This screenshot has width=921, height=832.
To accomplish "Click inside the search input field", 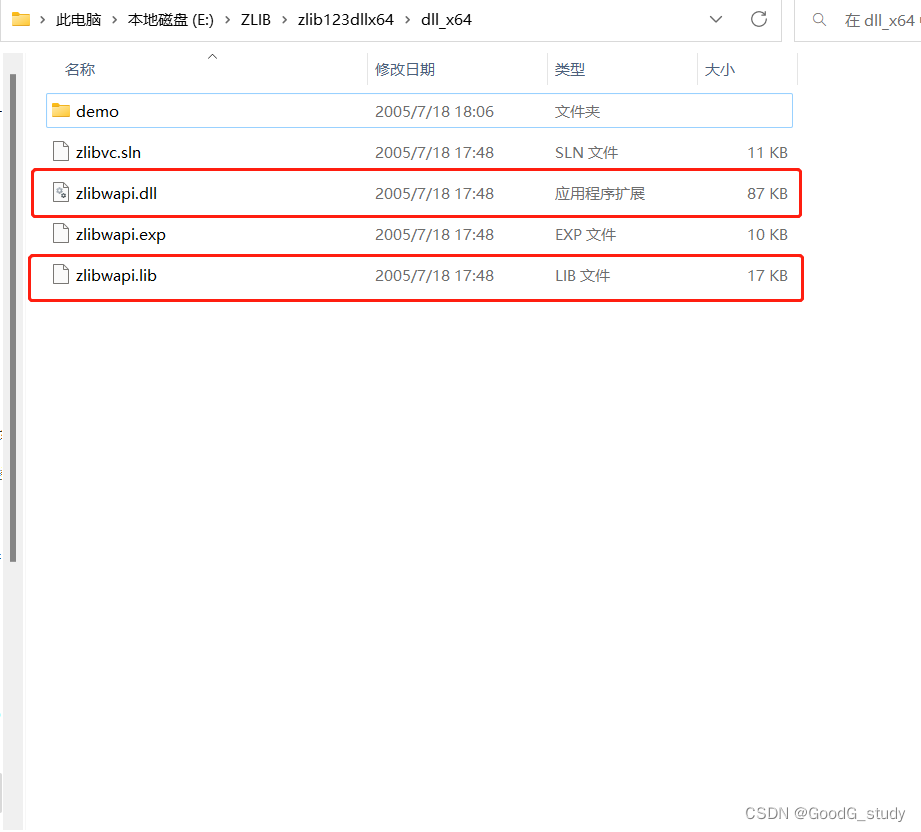I will 875,19.
